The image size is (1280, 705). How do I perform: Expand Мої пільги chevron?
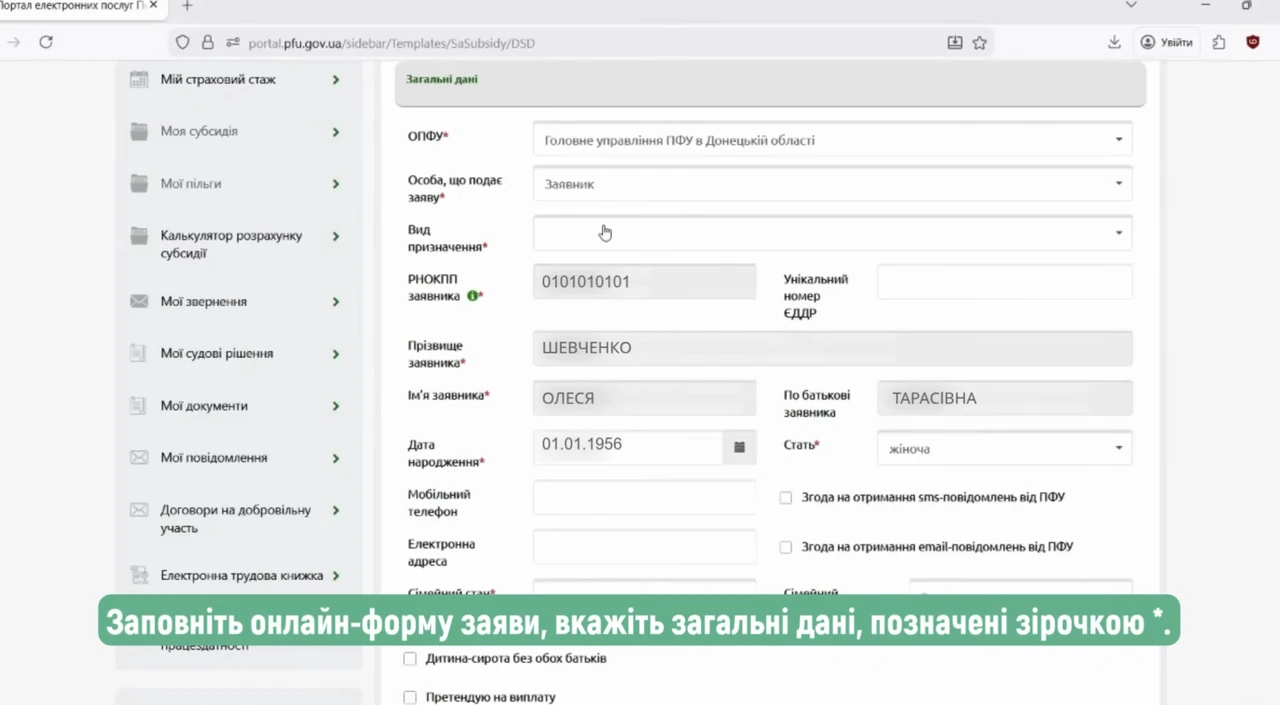coord(336,184)
